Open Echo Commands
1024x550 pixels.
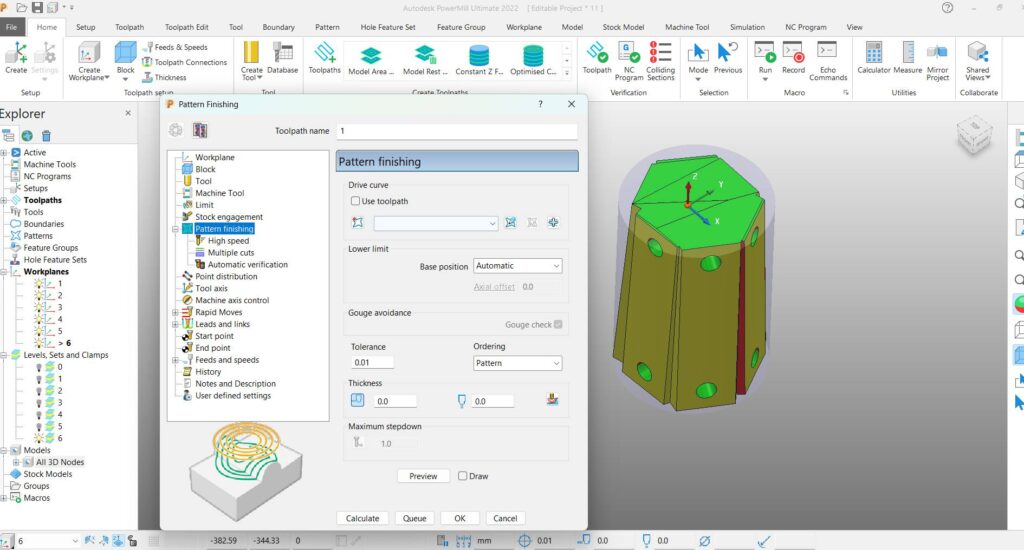[827, 61]
